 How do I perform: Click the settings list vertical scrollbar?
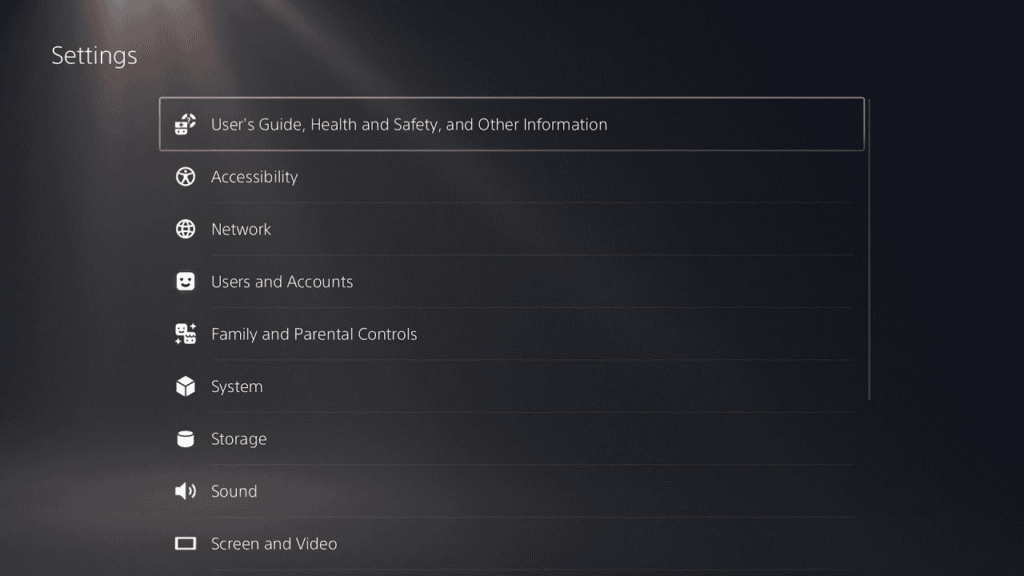[x=869, y=249]
